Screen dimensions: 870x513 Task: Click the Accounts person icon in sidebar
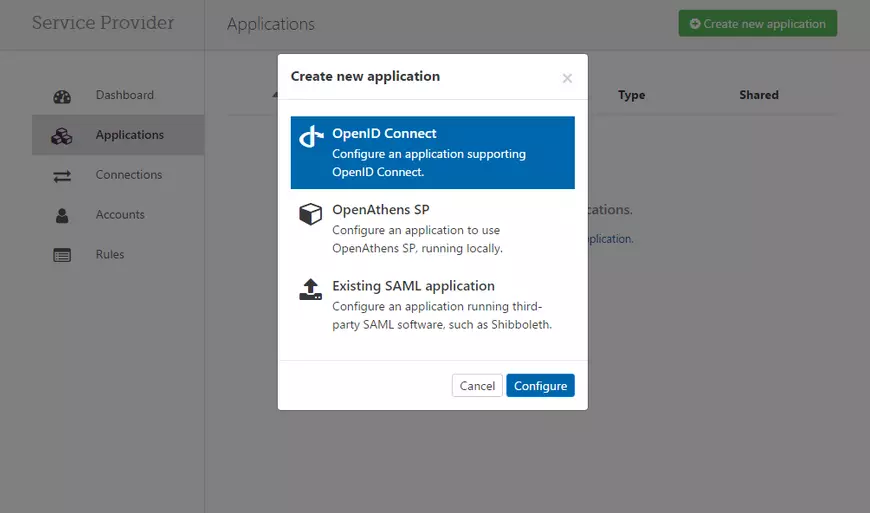[62, 216]
